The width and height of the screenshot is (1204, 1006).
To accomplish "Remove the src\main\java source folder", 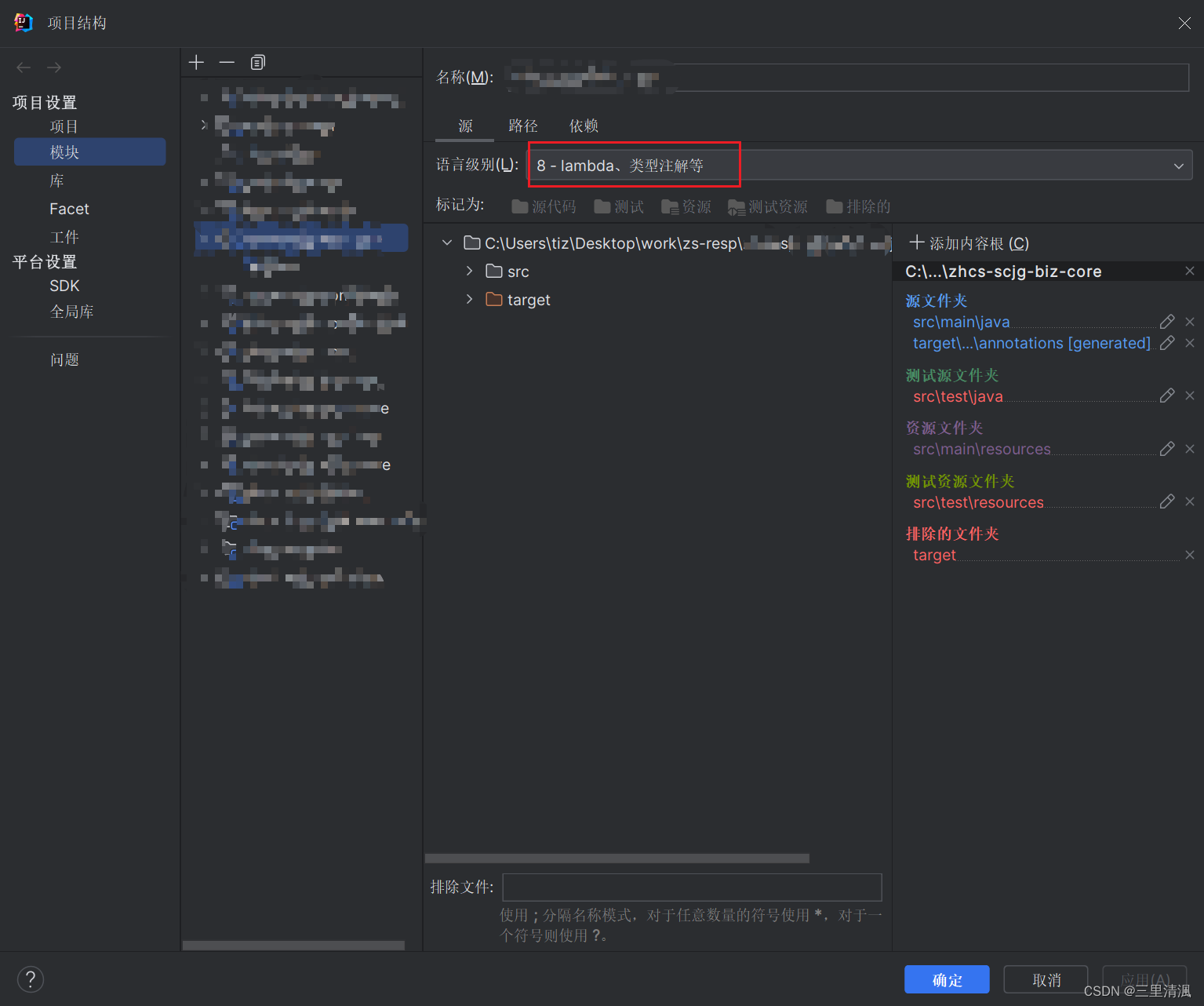I will click(1190, 322).
